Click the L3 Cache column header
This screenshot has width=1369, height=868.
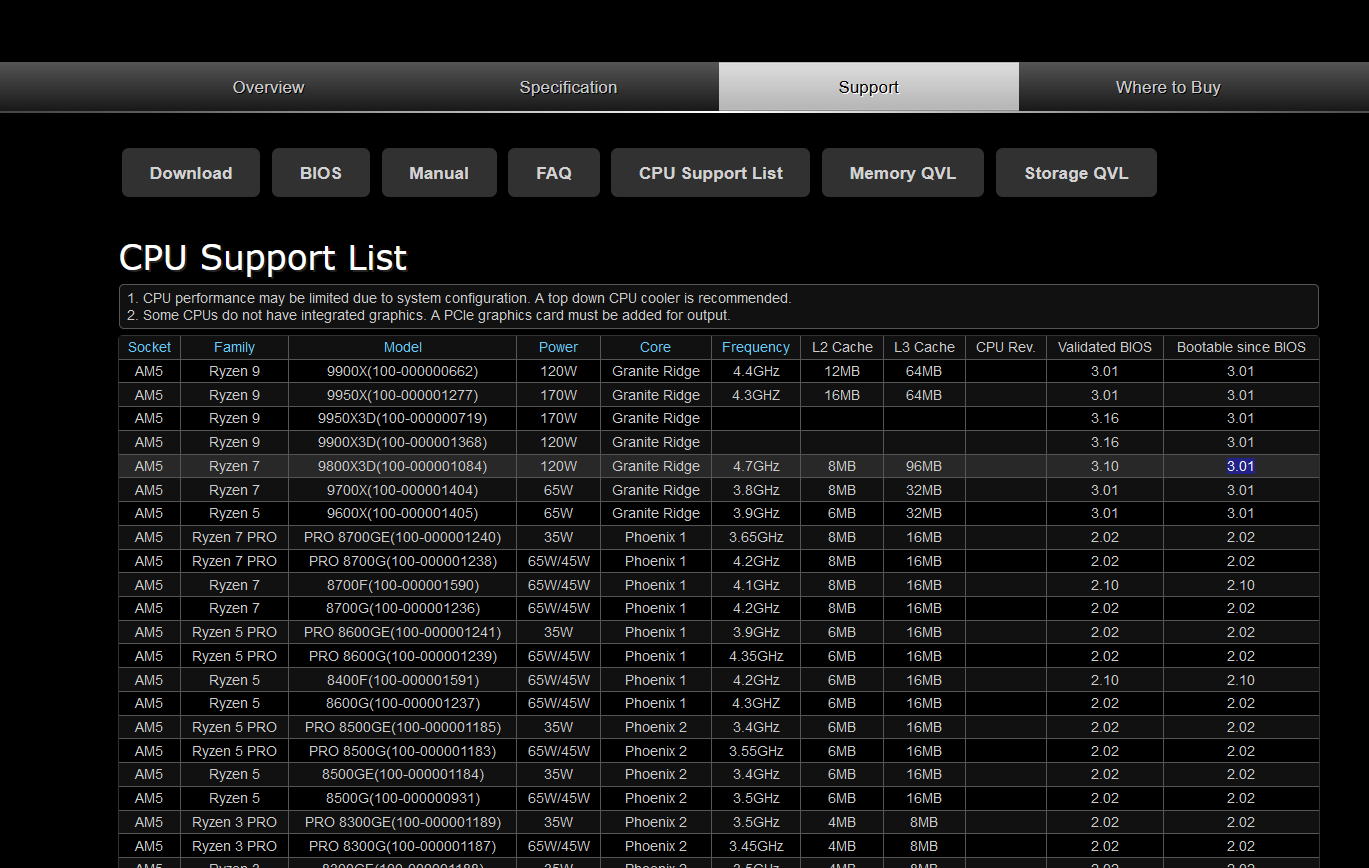point(924,347)
